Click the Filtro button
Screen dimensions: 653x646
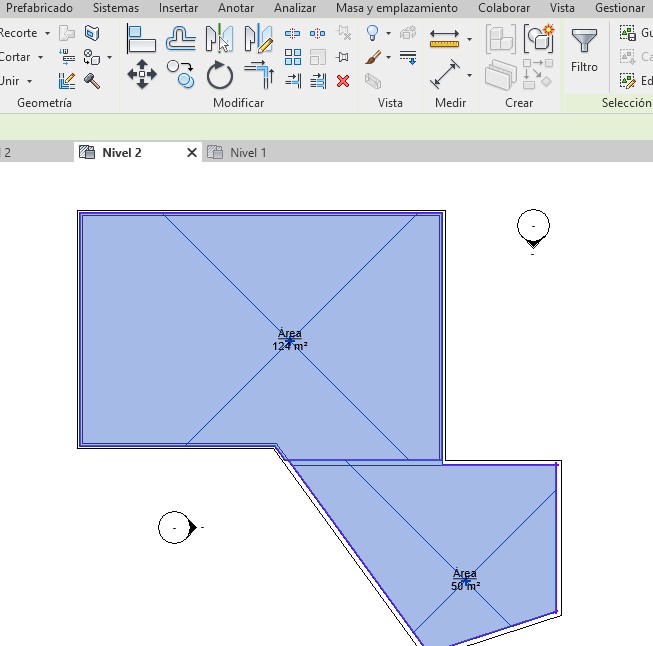[x=584, y=50]
